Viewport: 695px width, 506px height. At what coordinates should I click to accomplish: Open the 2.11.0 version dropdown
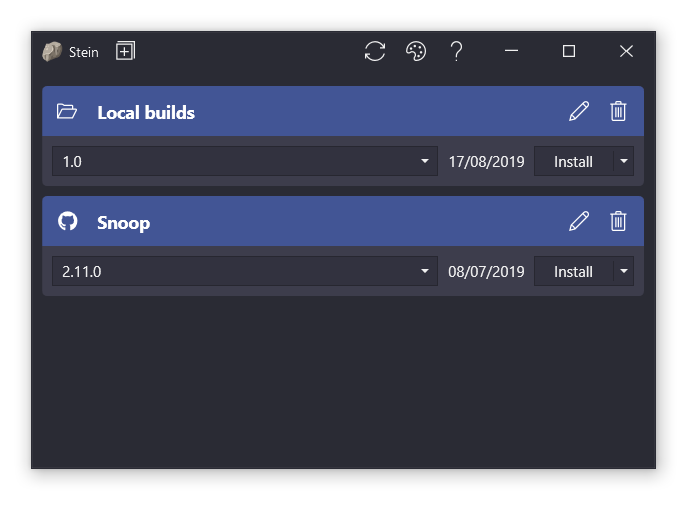(x=245, y=271)
